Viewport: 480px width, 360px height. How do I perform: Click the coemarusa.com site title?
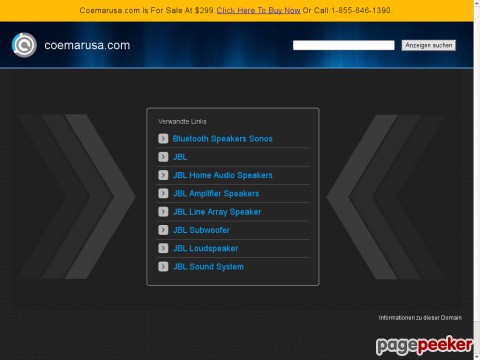pyautogui.click(x=87, y=45)
